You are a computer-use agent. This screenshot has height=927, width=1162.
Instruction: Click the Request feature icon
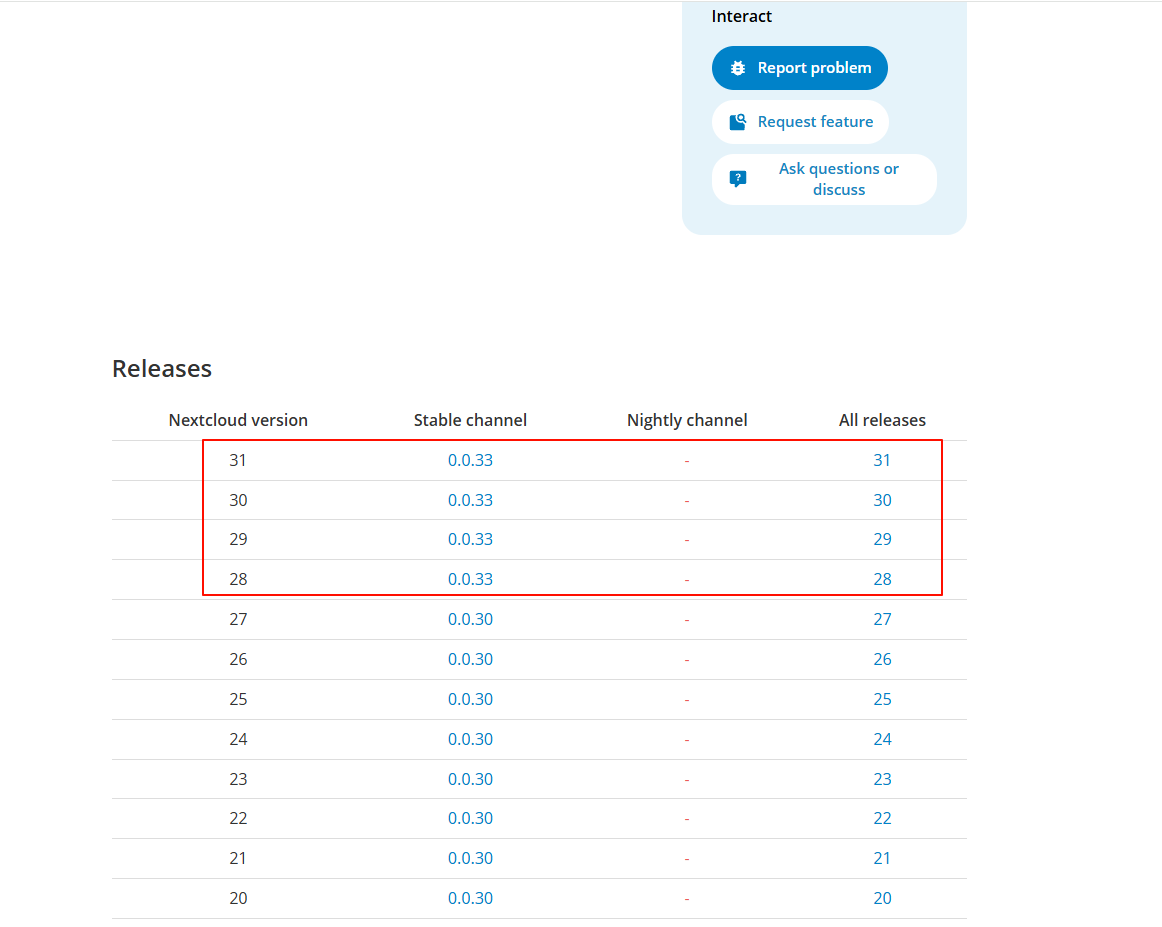(737, 122)
